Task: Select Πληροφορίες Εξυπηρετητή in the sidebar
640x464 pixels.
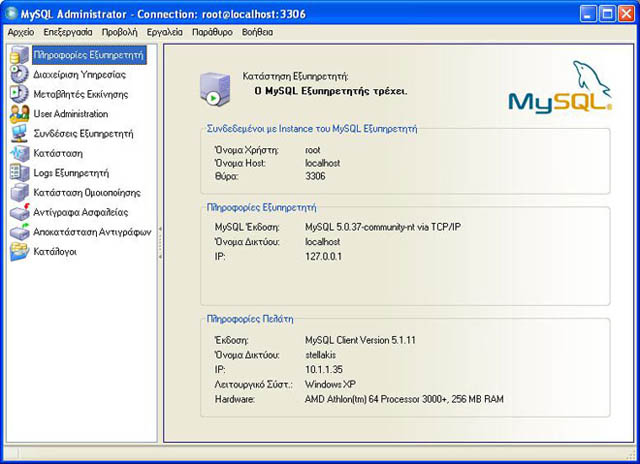Action: [89, 55]
